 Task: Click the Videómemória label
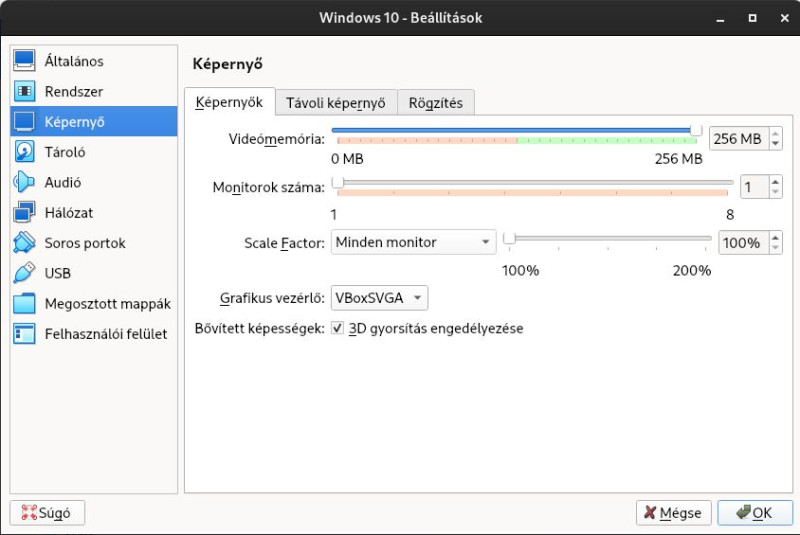click(x=277, y=139)
